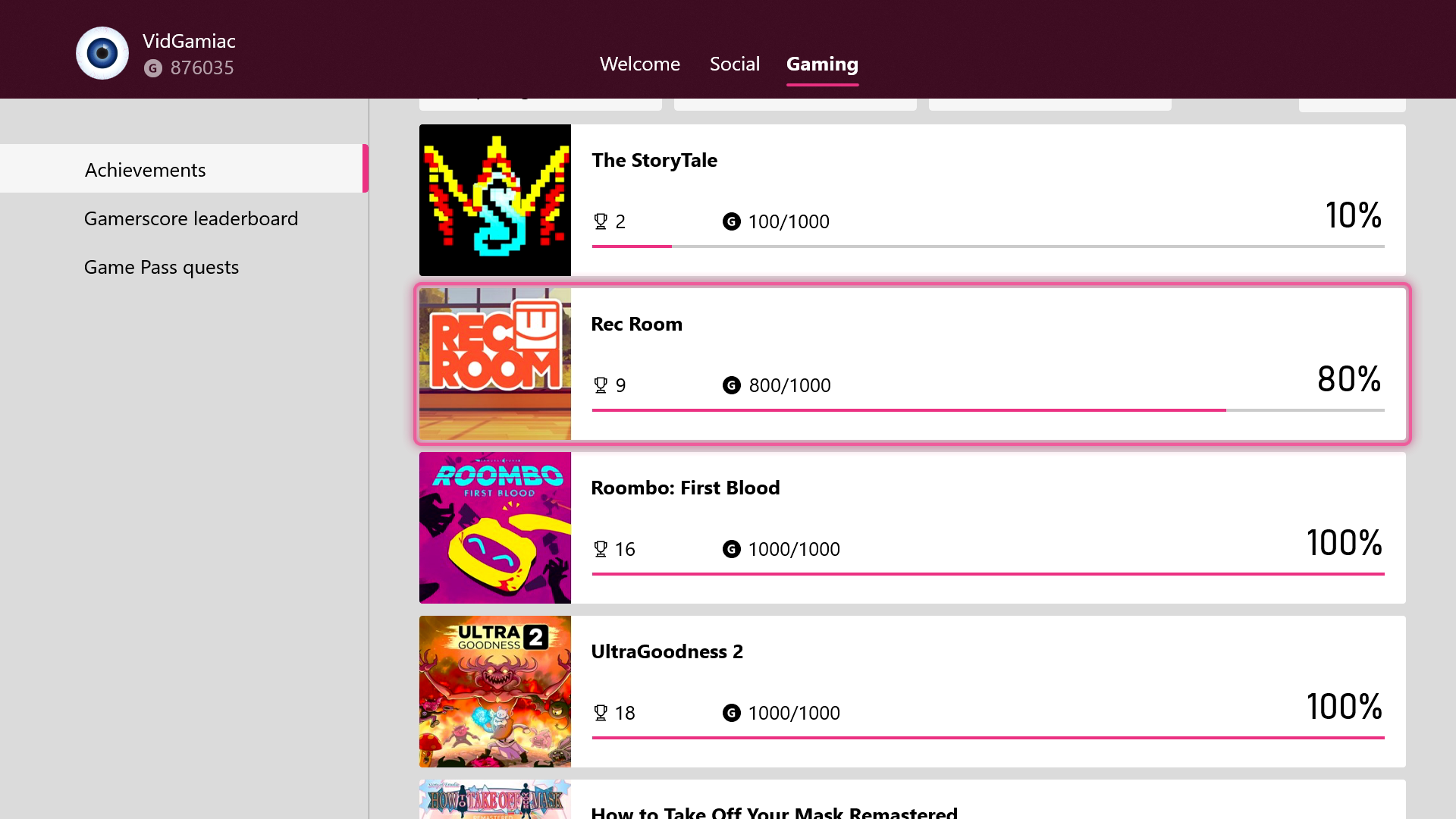The width and height of the screenshot is (1456, 819).
Task: Open the Roombo: First Blood cover image
Action: pyautogui.click(x=495, y=528)
